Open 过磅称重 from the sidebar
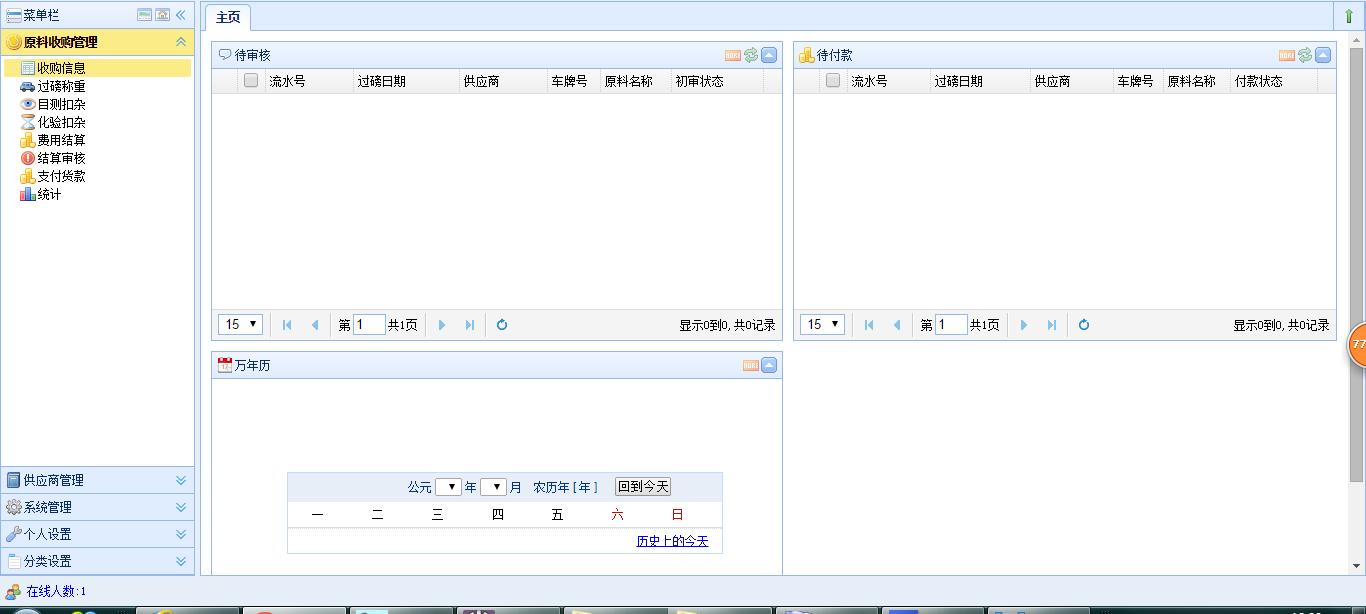The image size is (1366, 614). pyautogui.click(x=61, y=87)
